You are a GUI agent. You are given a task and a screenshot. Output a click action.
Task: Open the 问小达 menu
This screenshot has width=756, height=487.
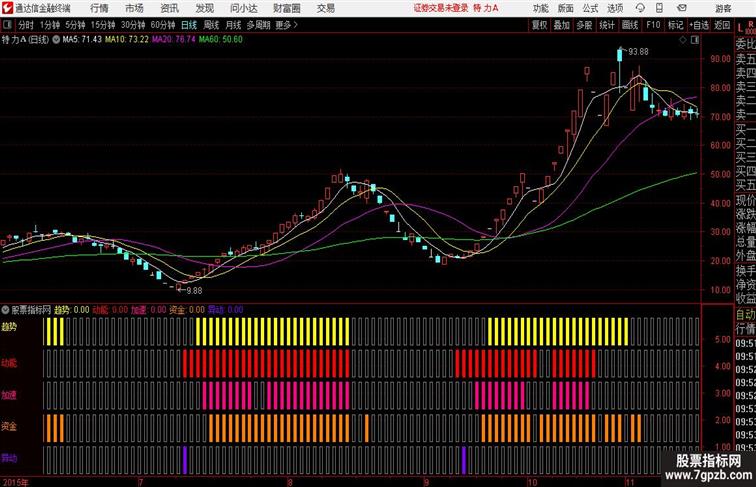tap(244, 8)
